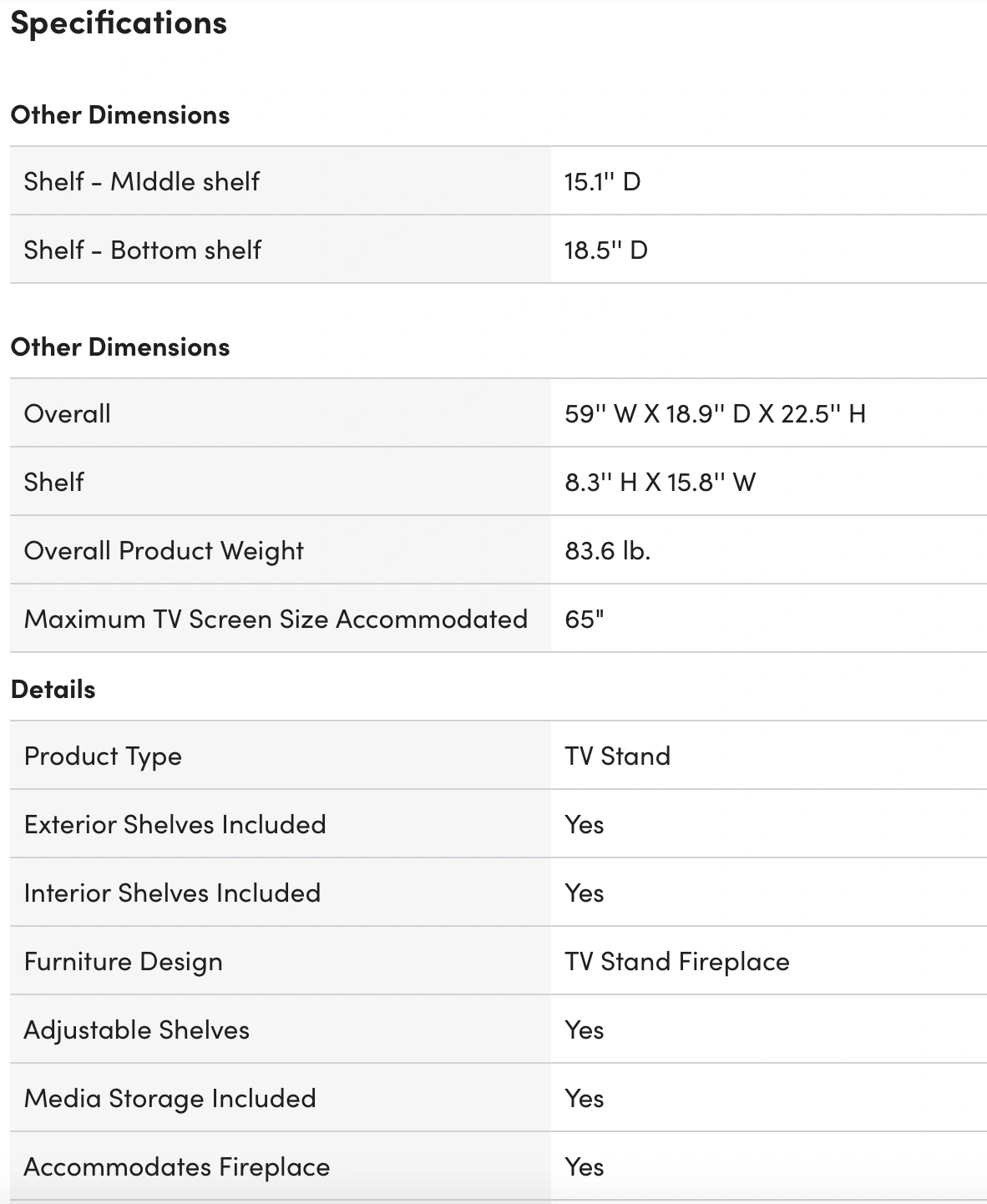987x1204 pixels.
Task: Click Maximum TV Screen Size Accommodated label
Action: point(276,619)
